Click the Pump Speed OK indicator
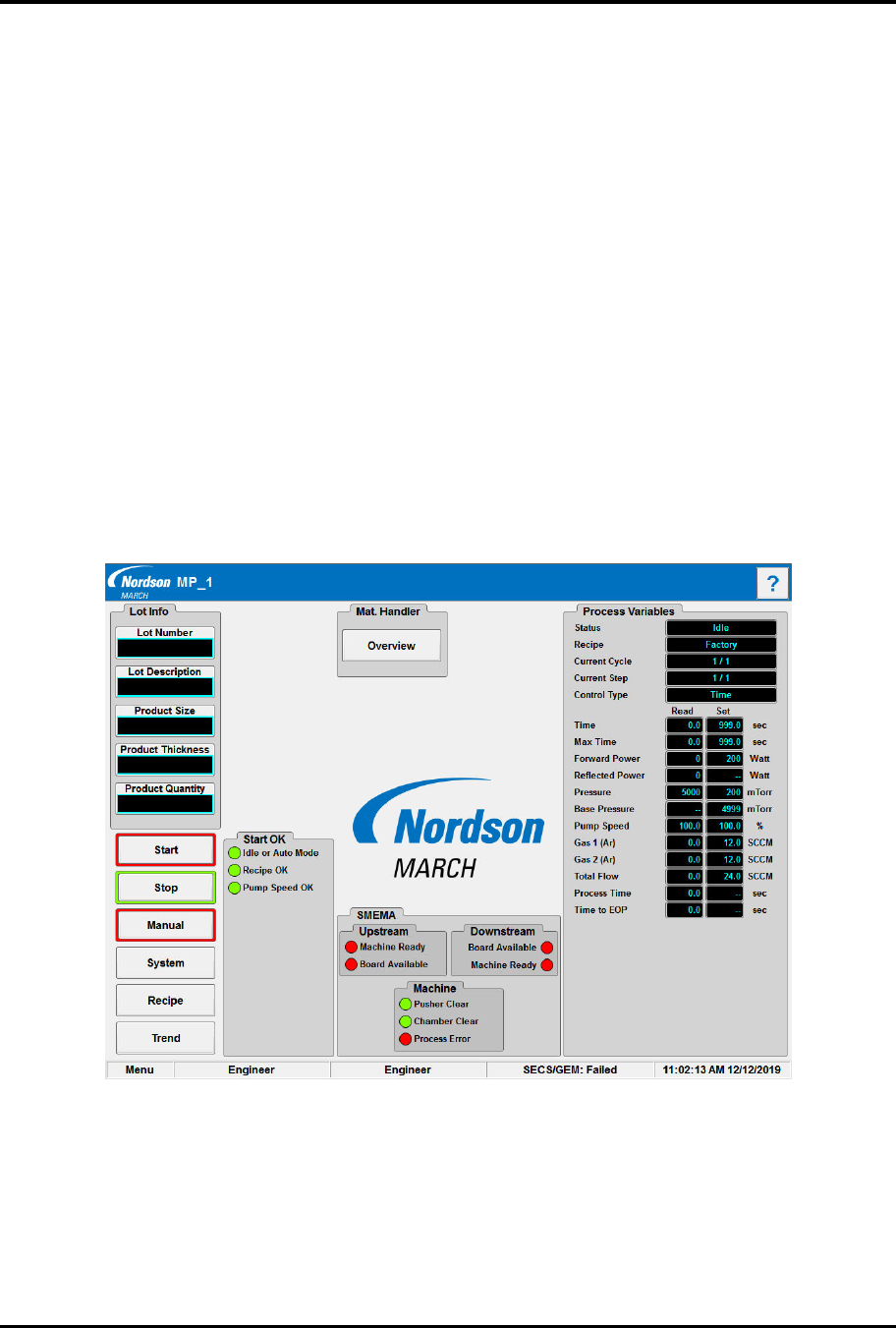Viewport: 896px width, 1328px height. [x=235, y=888]
